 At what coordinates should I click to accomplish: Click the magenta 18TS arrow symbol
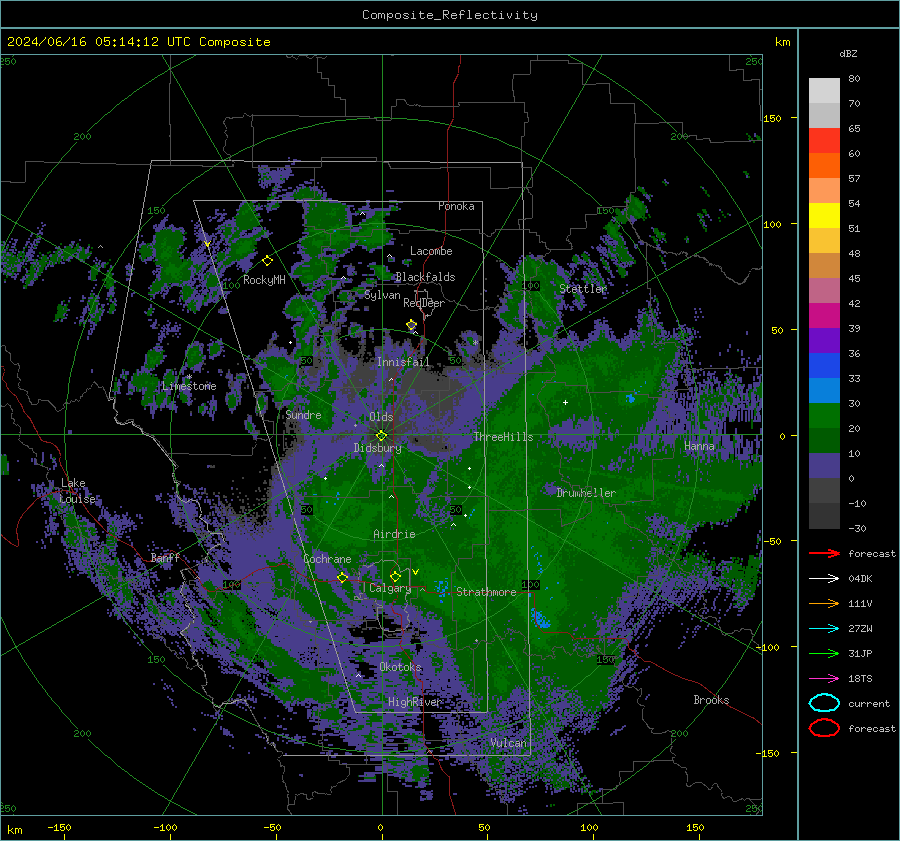tap(824, 679)
